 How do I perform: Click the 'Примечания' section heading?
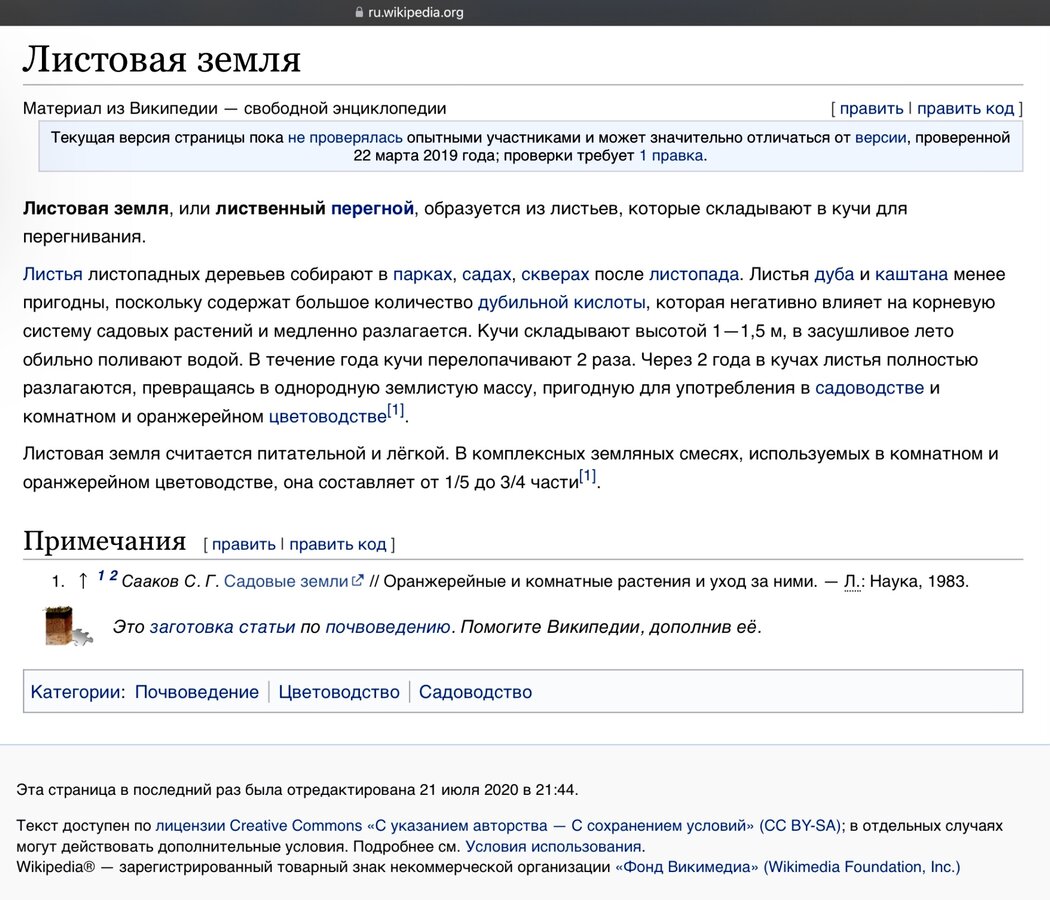point(104,540)
